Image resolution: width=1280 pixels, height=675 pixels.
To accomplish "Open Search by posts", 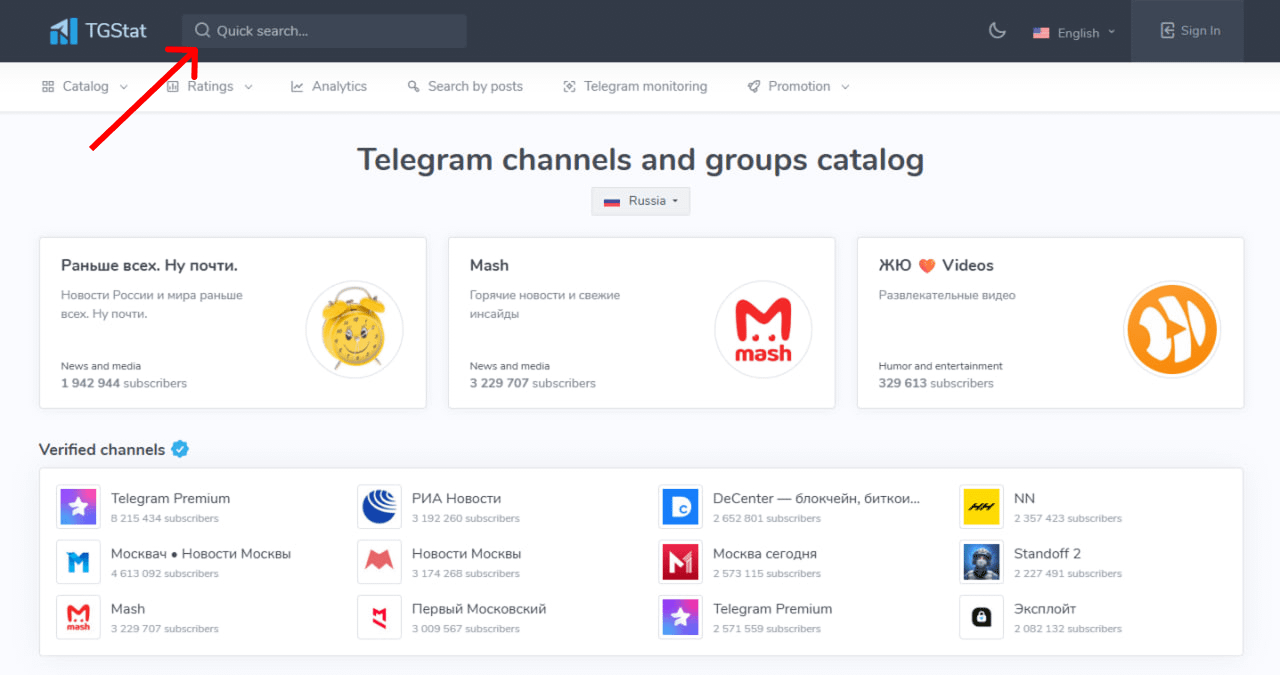I will point(465,87).
